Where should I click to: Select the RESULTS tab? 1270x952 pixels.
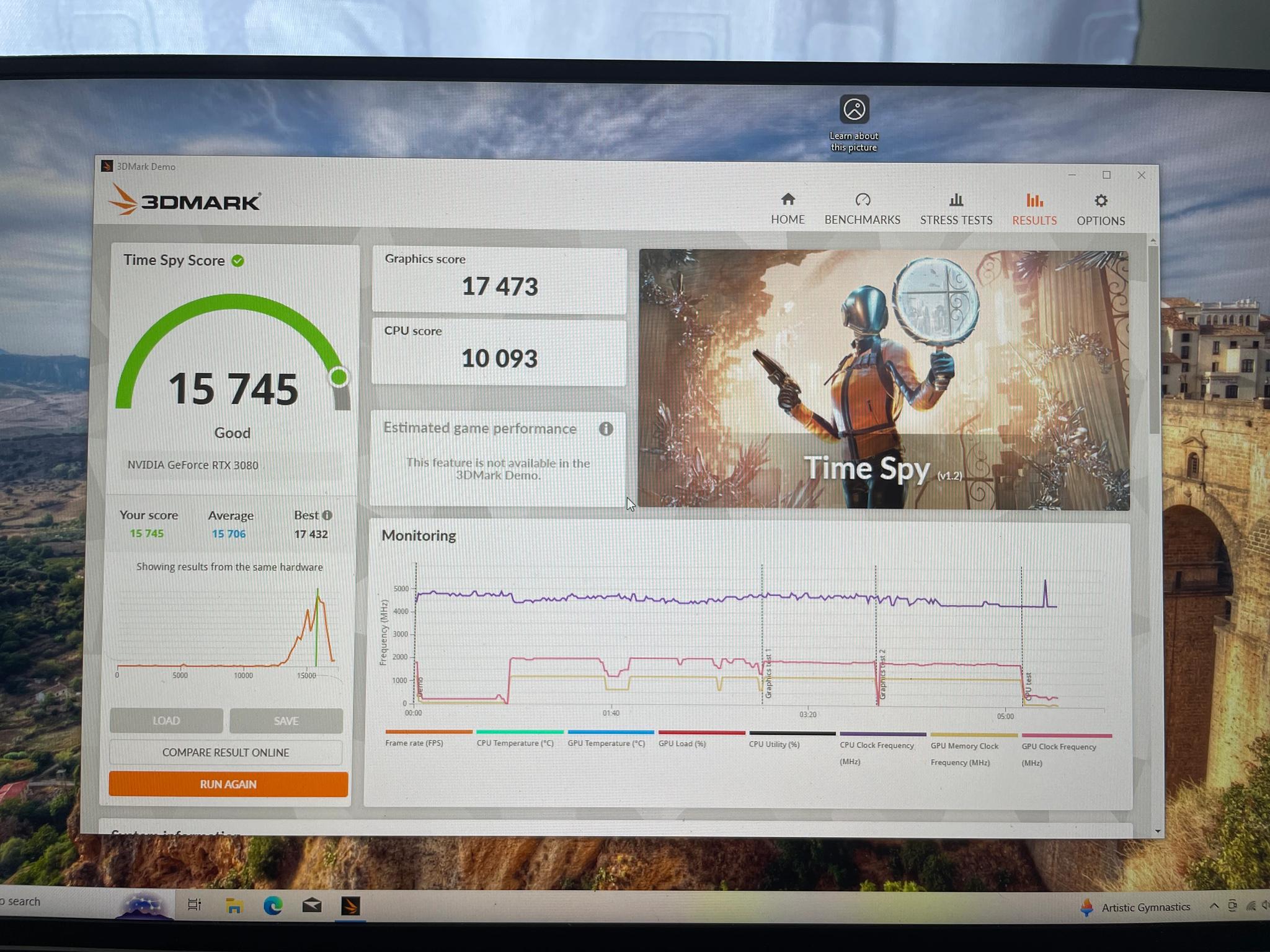[1034, 209]
